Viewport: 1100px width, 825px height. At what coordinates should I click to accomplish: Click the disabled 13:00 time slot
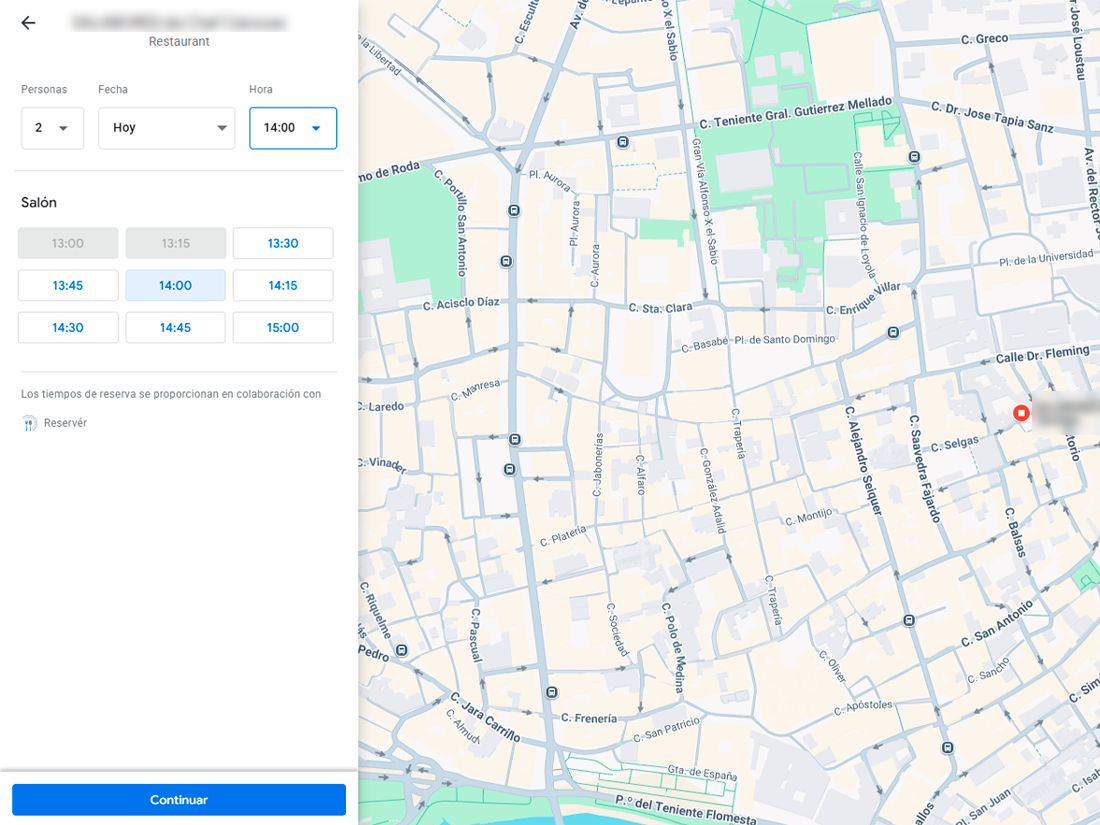pyautogui.click(x=68, y=243)
